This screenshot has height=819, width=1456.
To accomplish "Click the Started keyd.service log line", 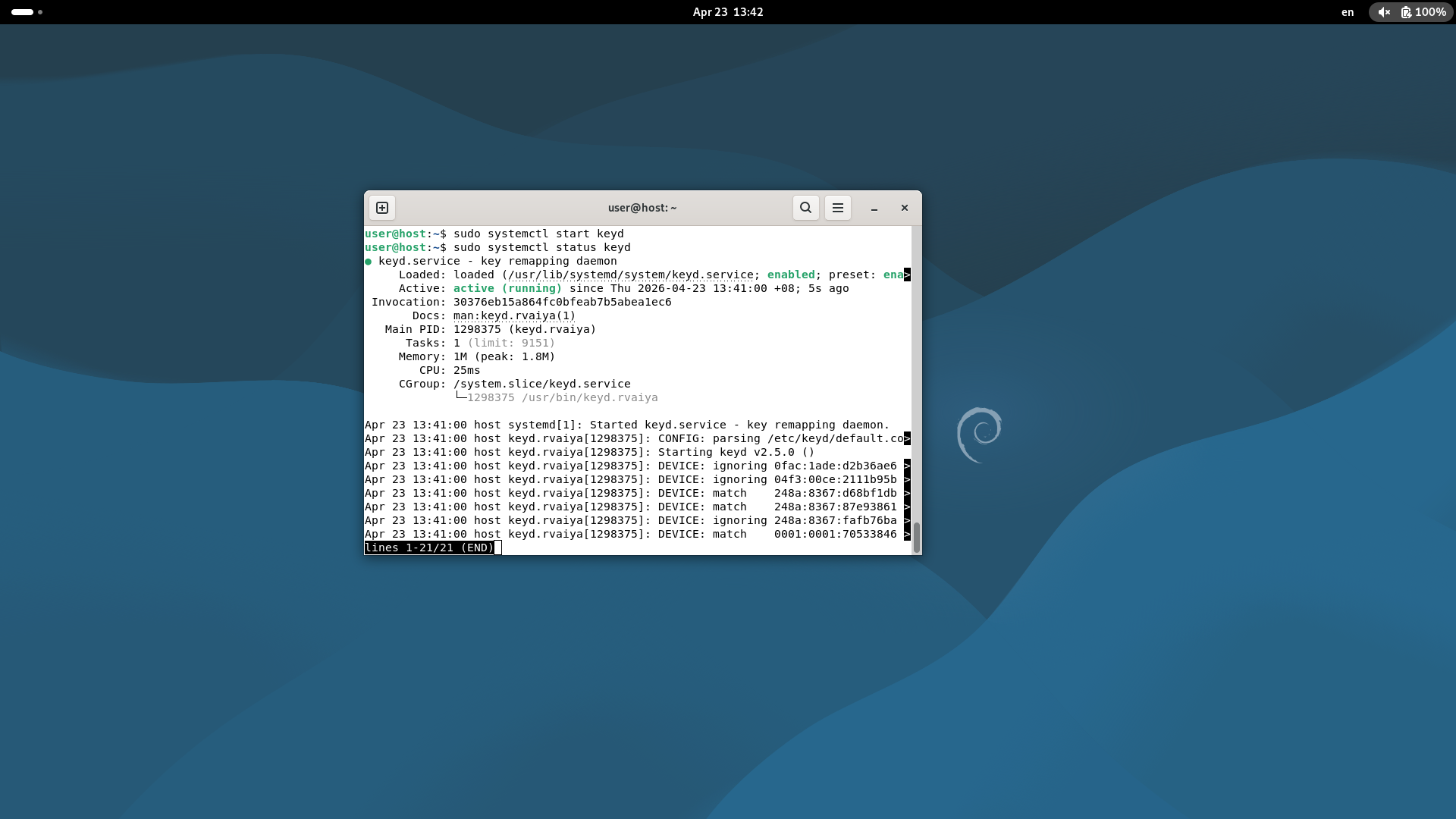I will pyautogui.click(x=627, y=425).
